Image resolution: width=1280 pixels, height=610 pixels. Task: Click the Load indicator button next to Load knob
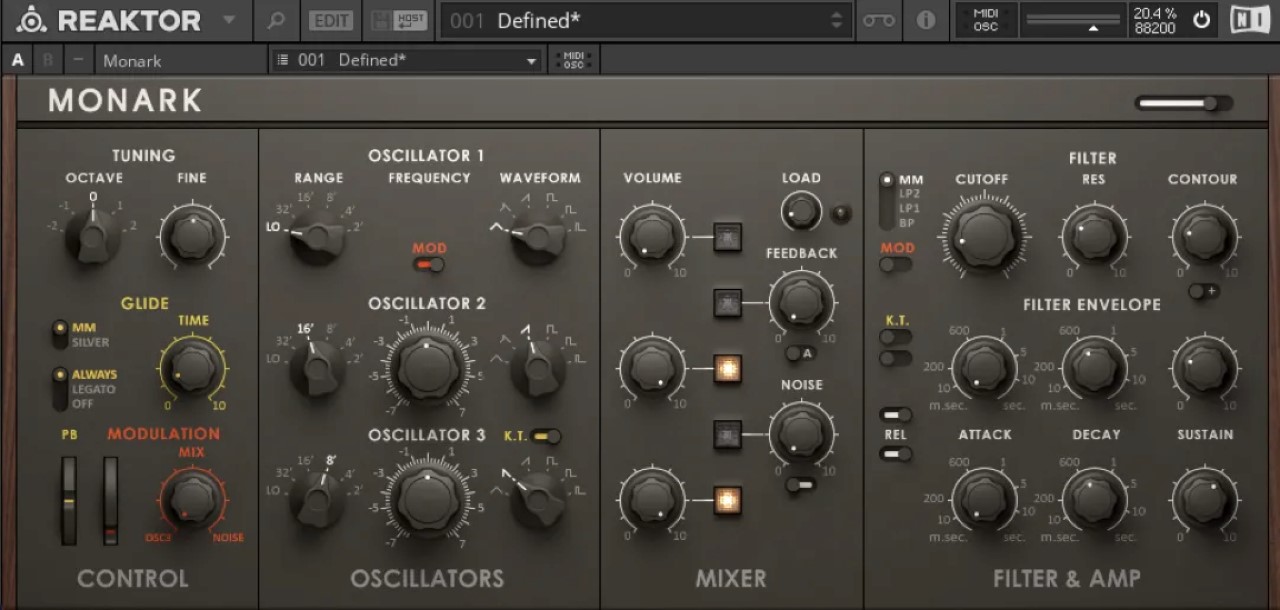pos(843,212)
